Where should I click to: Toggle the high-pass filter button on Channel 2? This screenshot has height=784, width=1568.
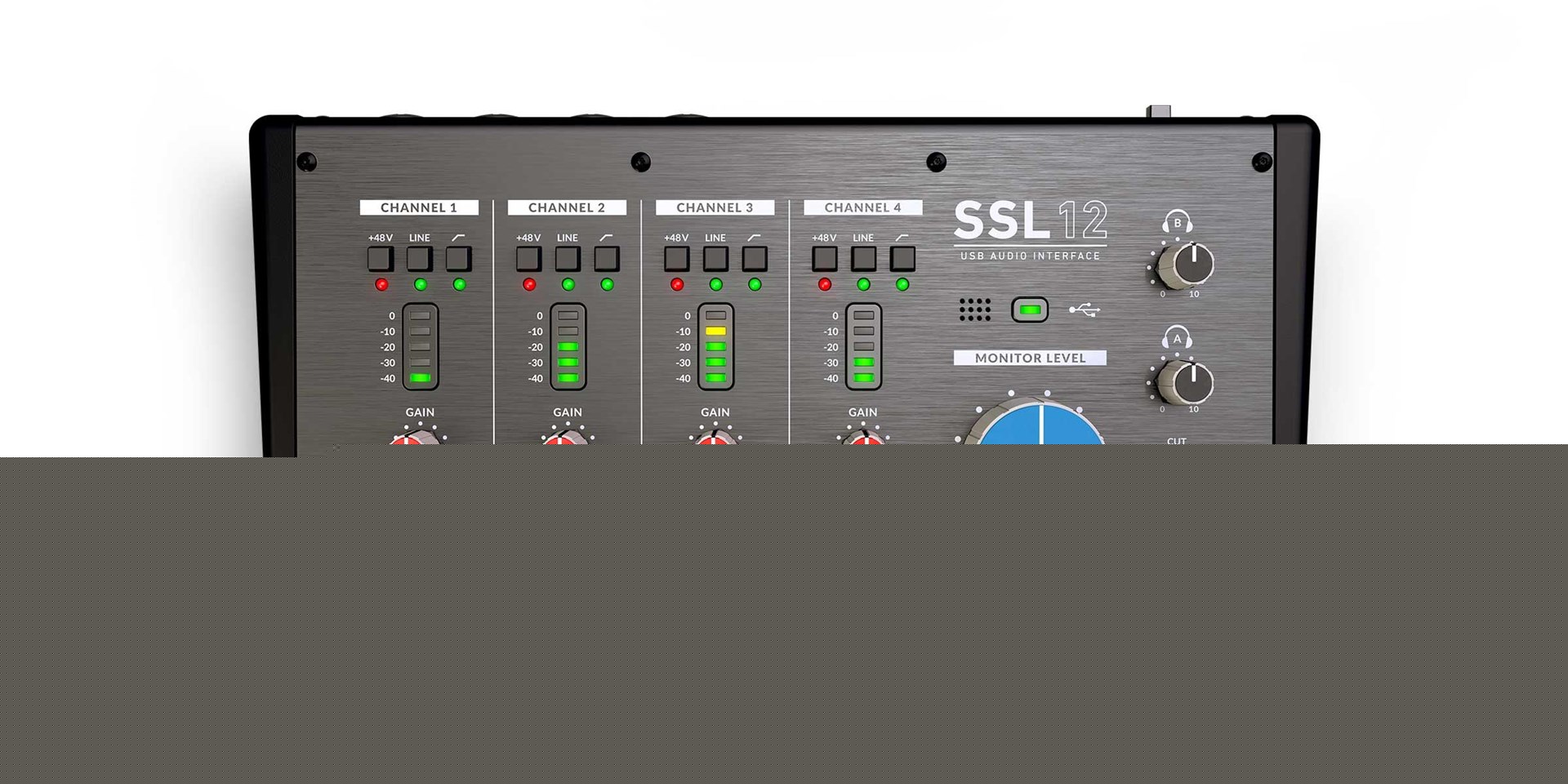click(607, 259)
